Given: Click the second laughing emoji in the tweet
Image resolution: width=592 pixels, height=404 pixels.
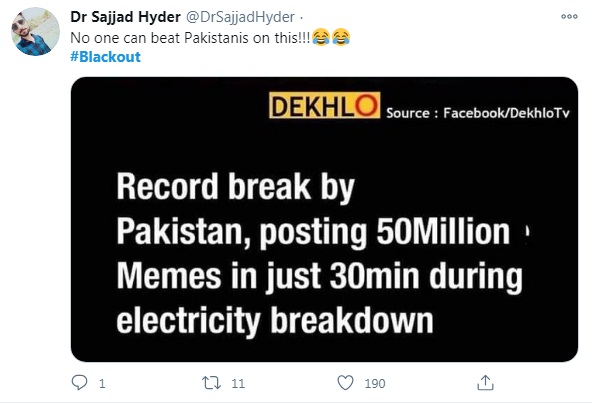Looking at the screenshot, I should point(341,37).
